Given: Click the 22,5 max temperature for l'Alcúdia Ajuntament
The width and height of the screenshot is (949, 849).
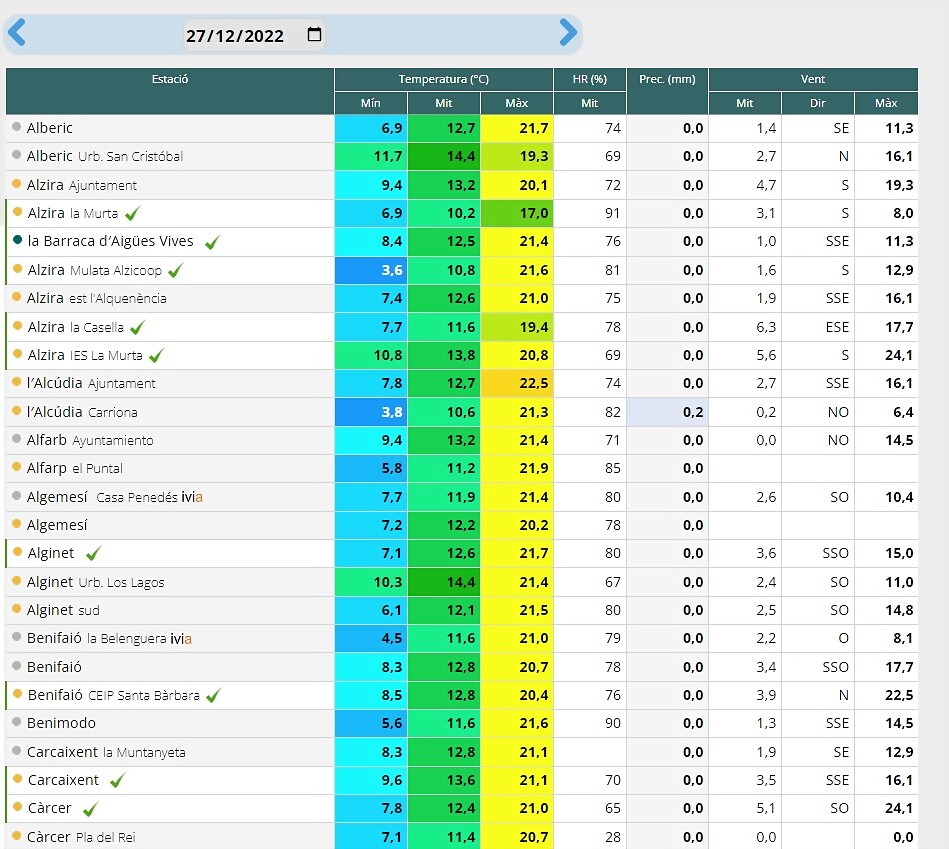Looking at the screenshot, I should click(517, 383).
